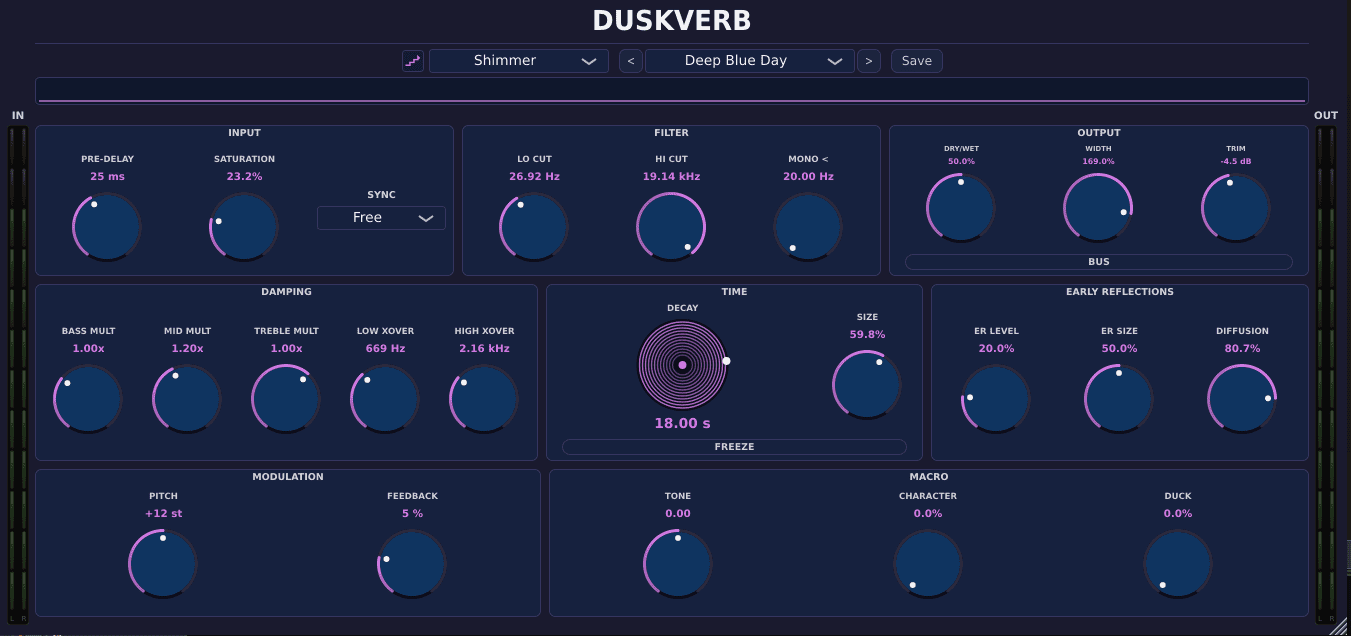Click the 20.00 Hz mono value
Screen dimensions: 1351x636
click(808, 177)
